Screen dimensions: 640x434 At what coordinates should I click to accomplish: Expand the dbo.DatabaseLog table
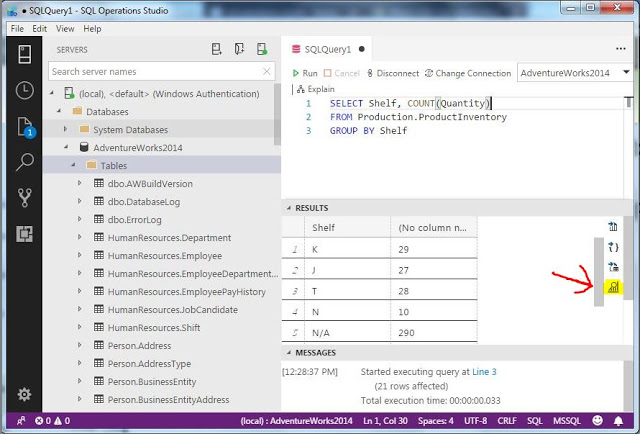[x=80, y=201]
